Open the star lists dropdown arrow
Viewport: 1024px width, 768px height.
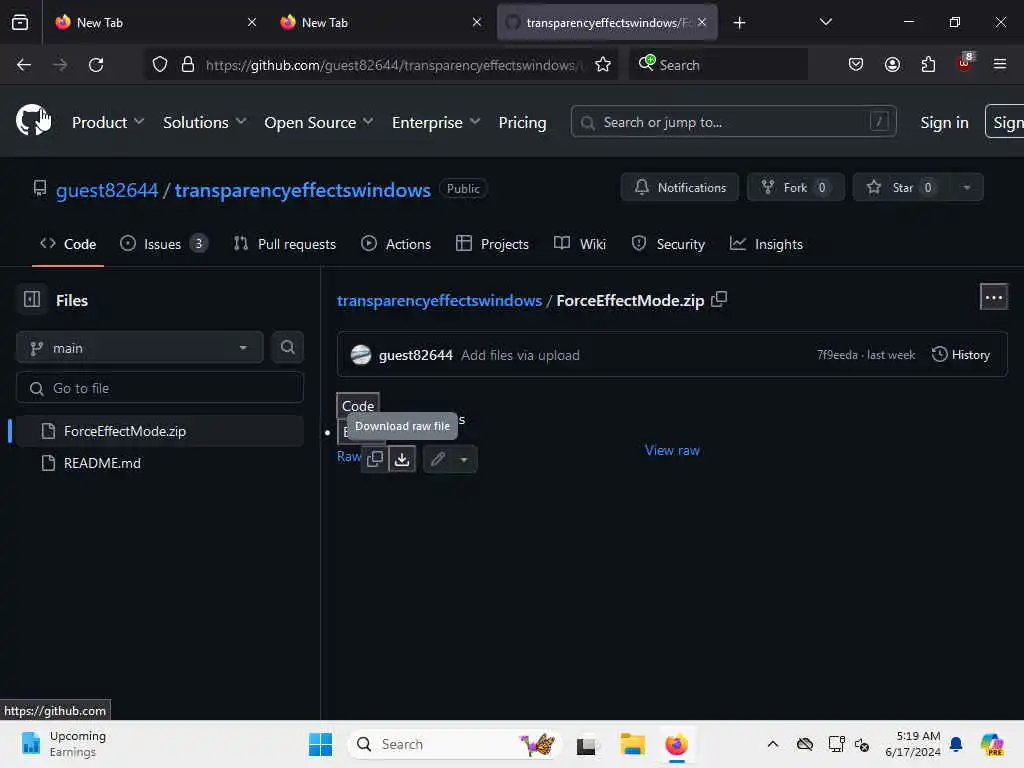[967, 187]
